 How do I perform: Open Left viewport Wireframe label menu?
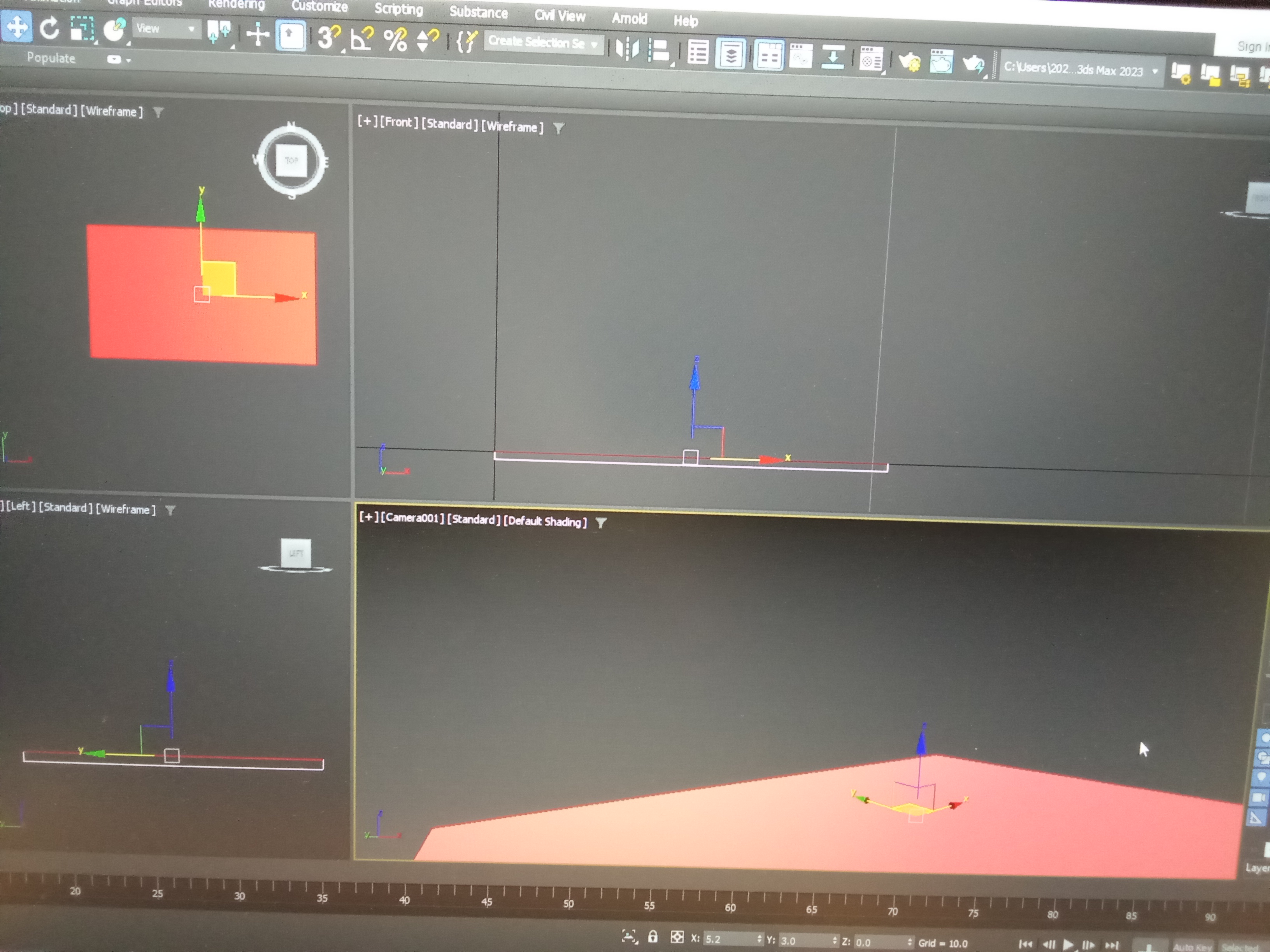tap(125, 509)
